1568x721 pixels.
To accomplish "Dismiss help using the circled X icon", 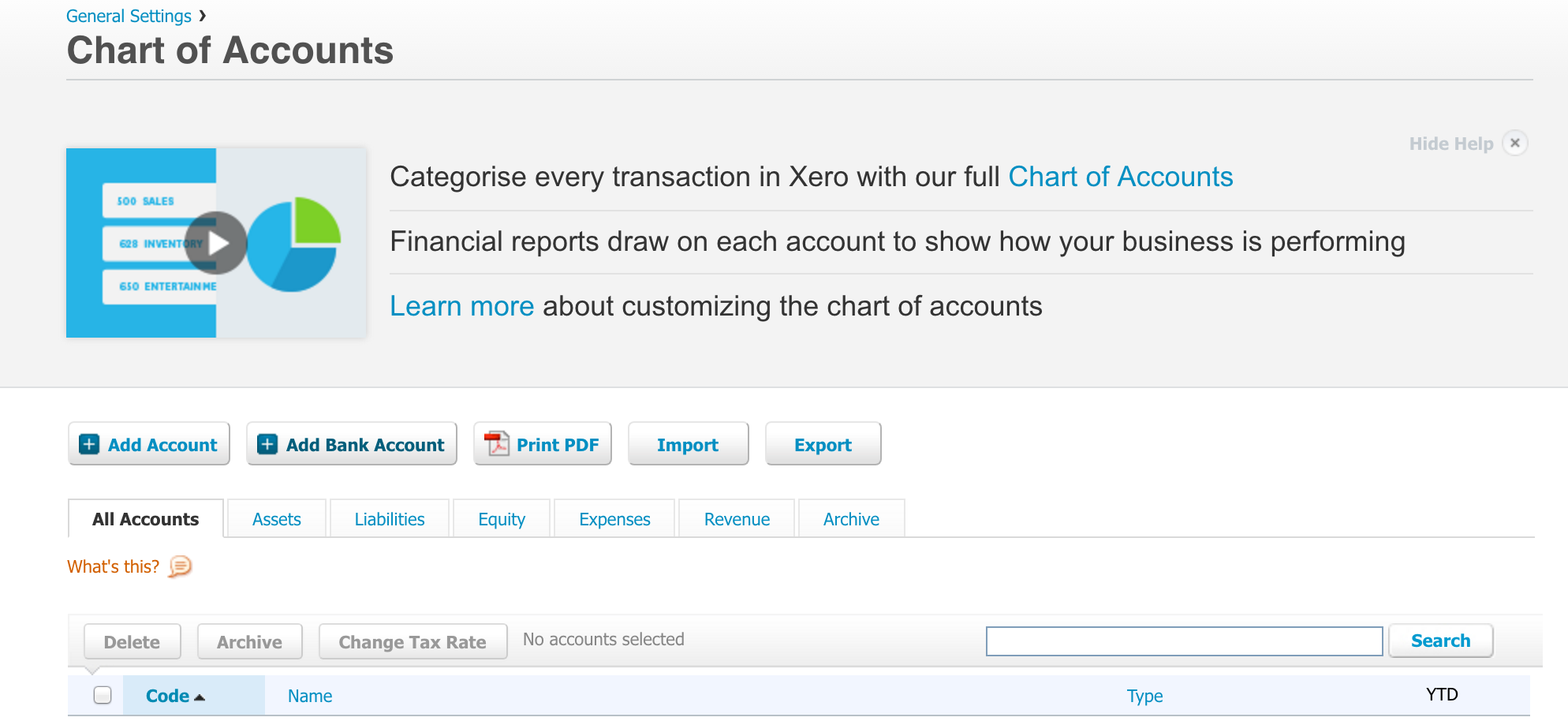I will [x=1515, y=143].
